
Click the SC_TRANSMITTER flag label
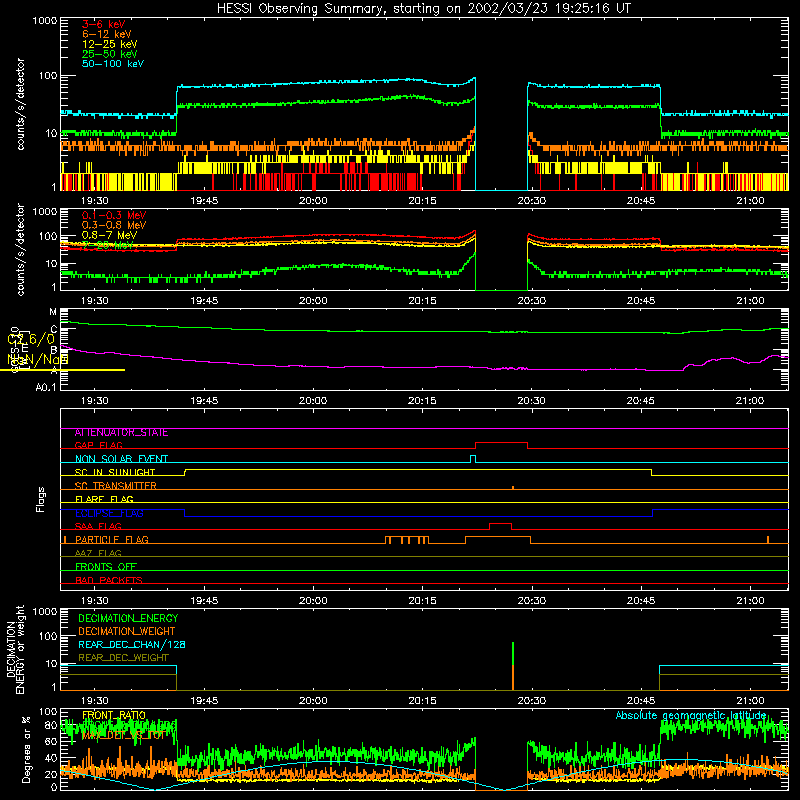[x=116, y=486]
